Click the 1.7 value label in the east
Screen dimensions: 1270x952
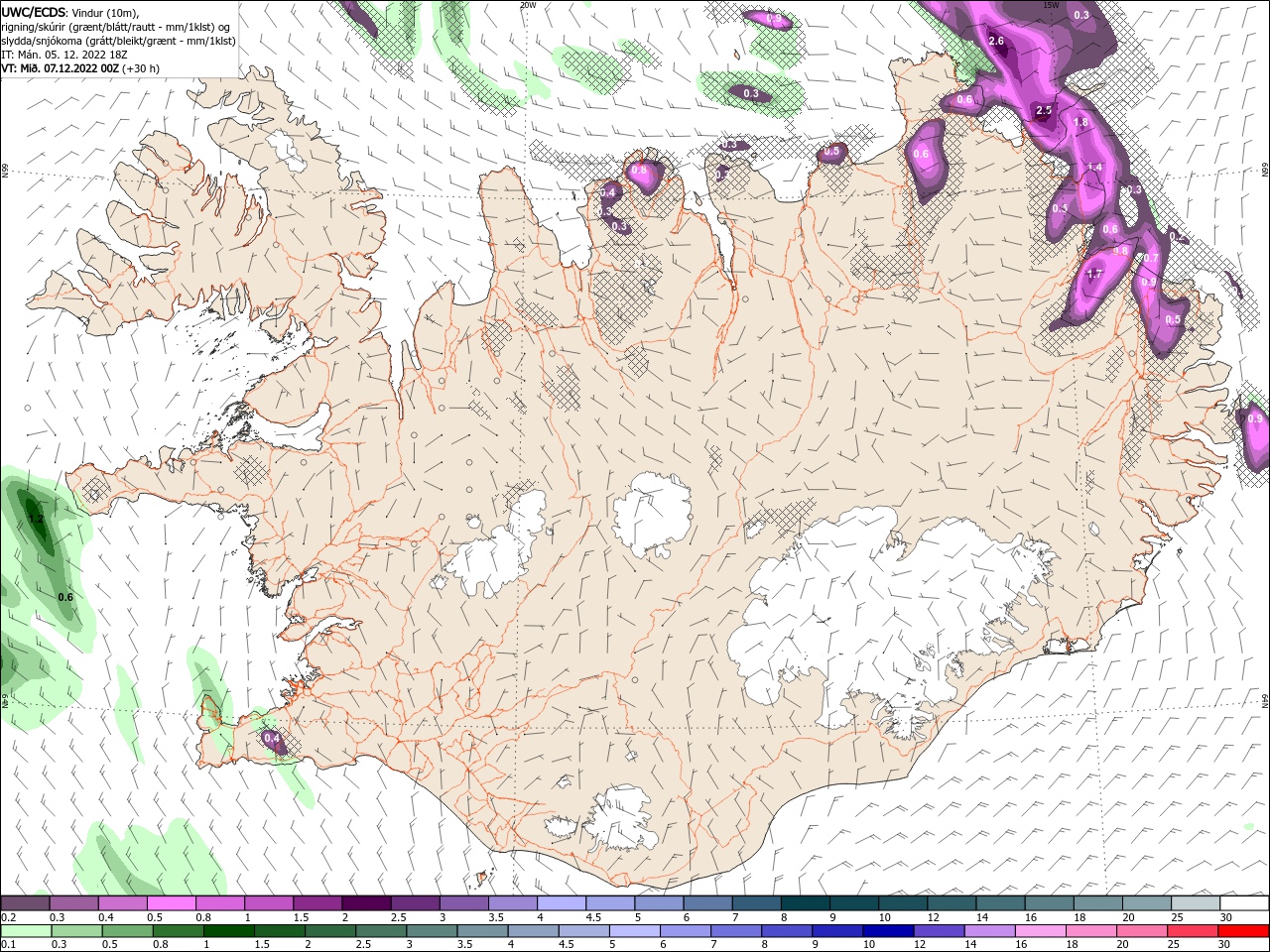[x=1095, y=274]
